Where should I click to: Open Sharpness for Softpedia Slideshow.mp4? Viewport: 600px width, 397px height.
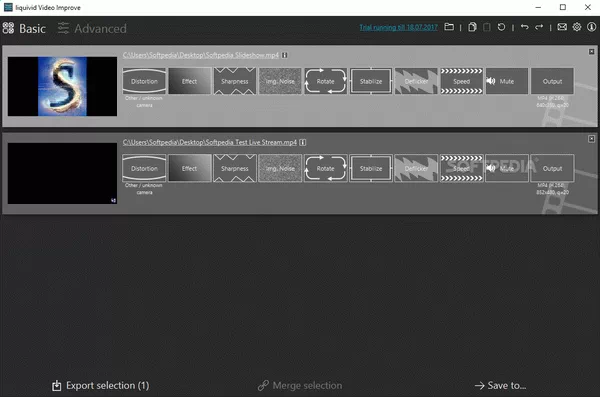(x=235, y=81)
